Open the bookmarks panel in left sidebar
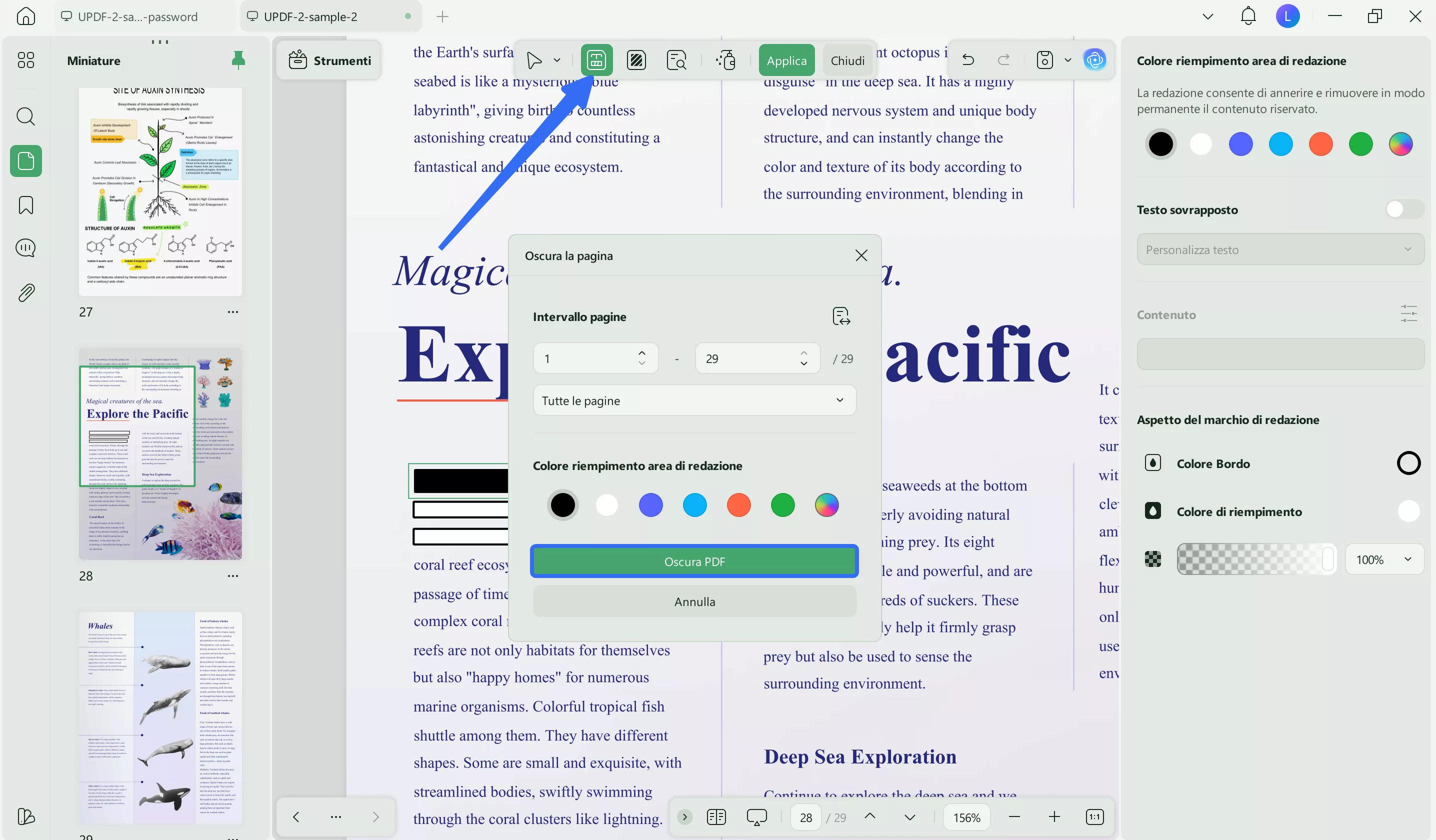 (x=25, y=205)
